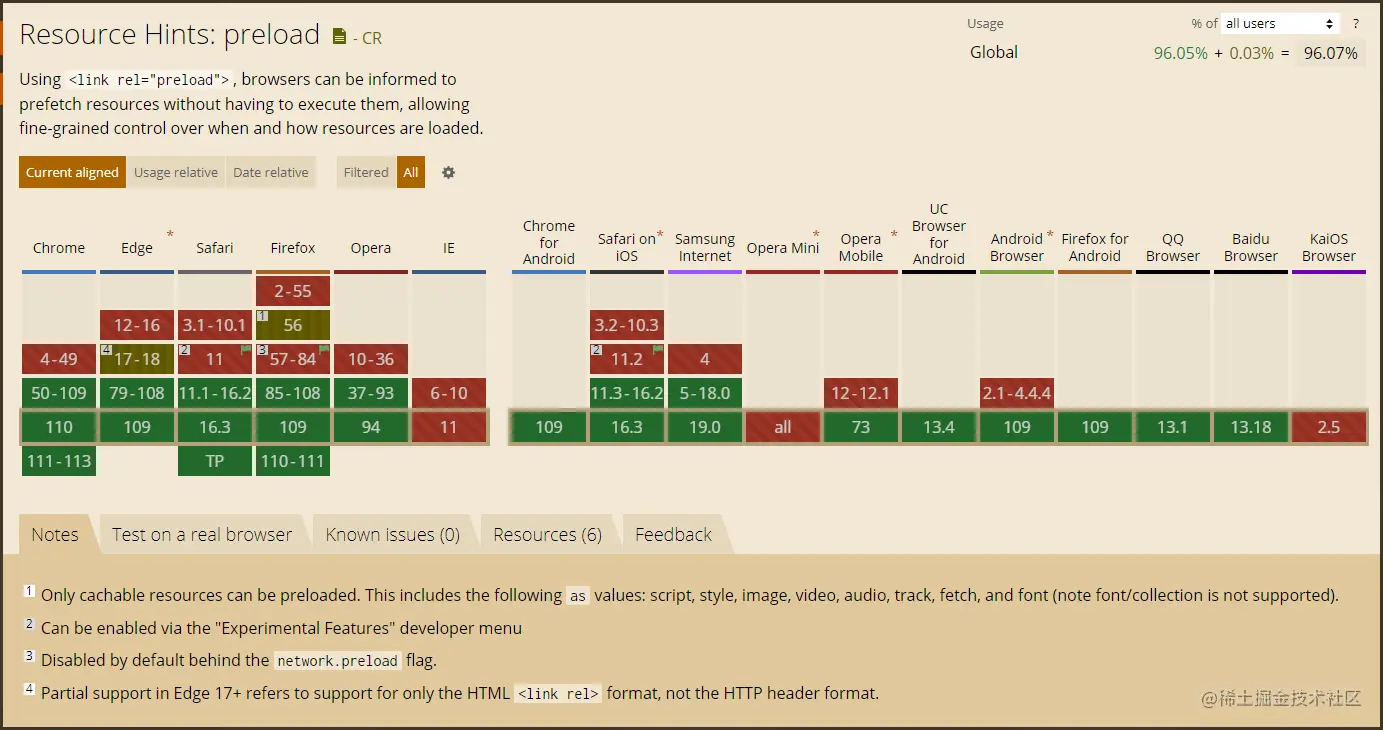Open the all users dropdown
The width and height of the screenshot is (1383, 730).
(x=1280, y=24)
